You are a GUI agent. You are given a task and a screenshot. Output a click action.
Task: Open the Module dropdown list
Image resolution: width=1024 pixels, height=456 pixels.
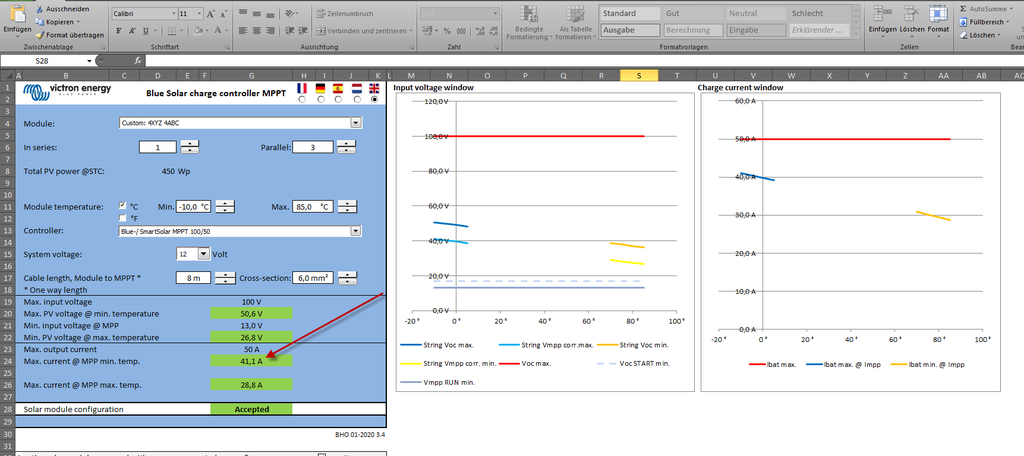pos(356,122)
